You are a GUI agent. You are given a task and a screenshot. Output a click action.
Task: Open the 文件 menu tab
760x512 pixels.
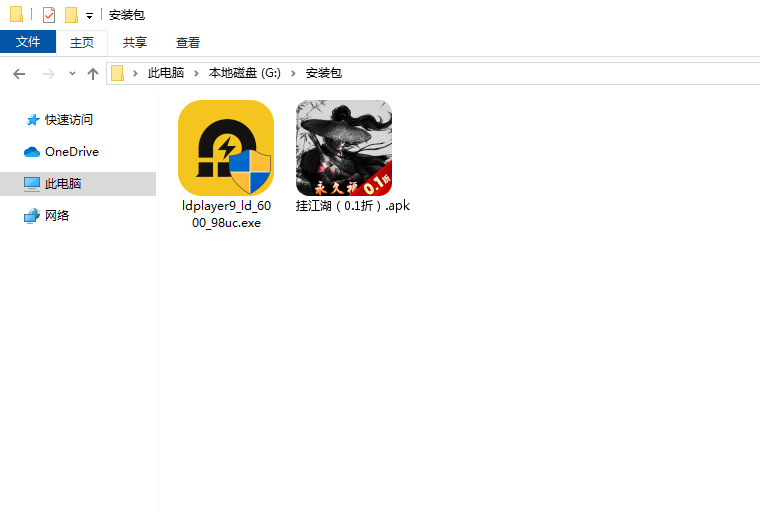tap(28, 42)
